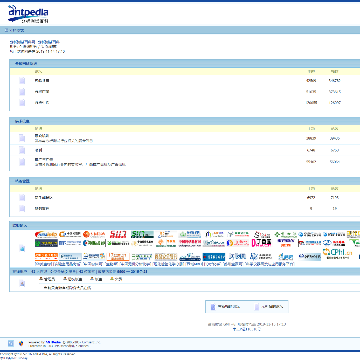Open the second category's header title link
The image size is (360, 360).
(x=22, y=121)
